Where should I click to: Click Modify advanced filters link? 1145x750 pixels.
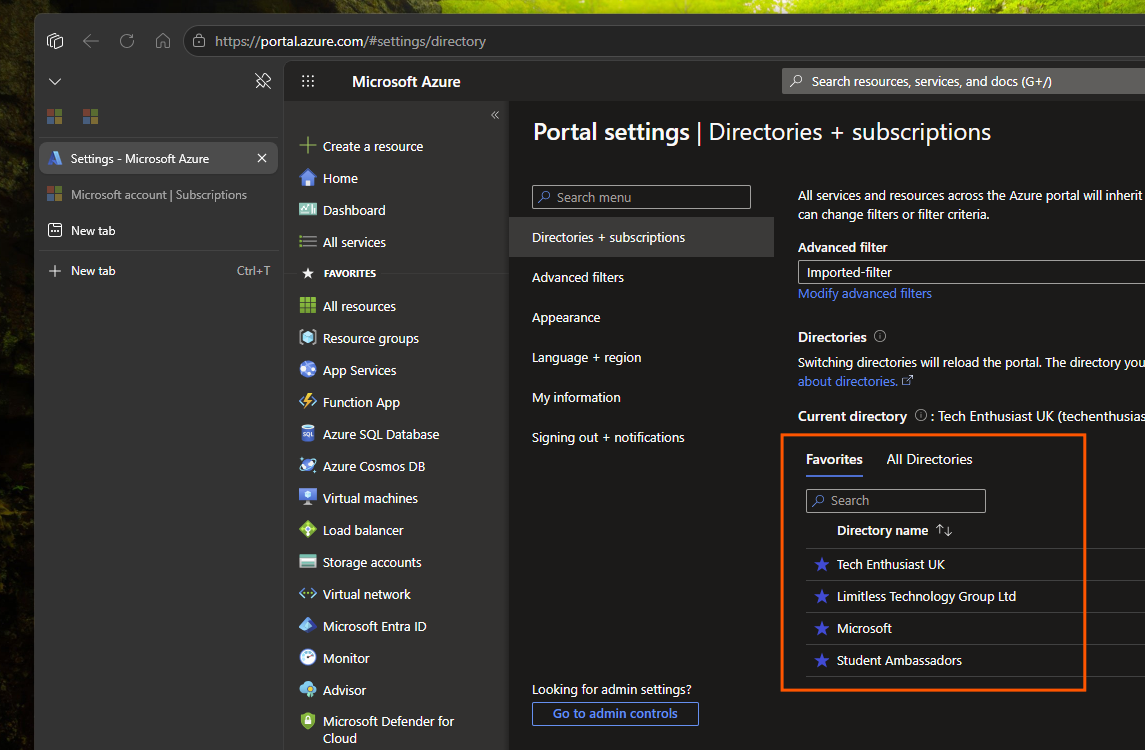tap(865, 294)
